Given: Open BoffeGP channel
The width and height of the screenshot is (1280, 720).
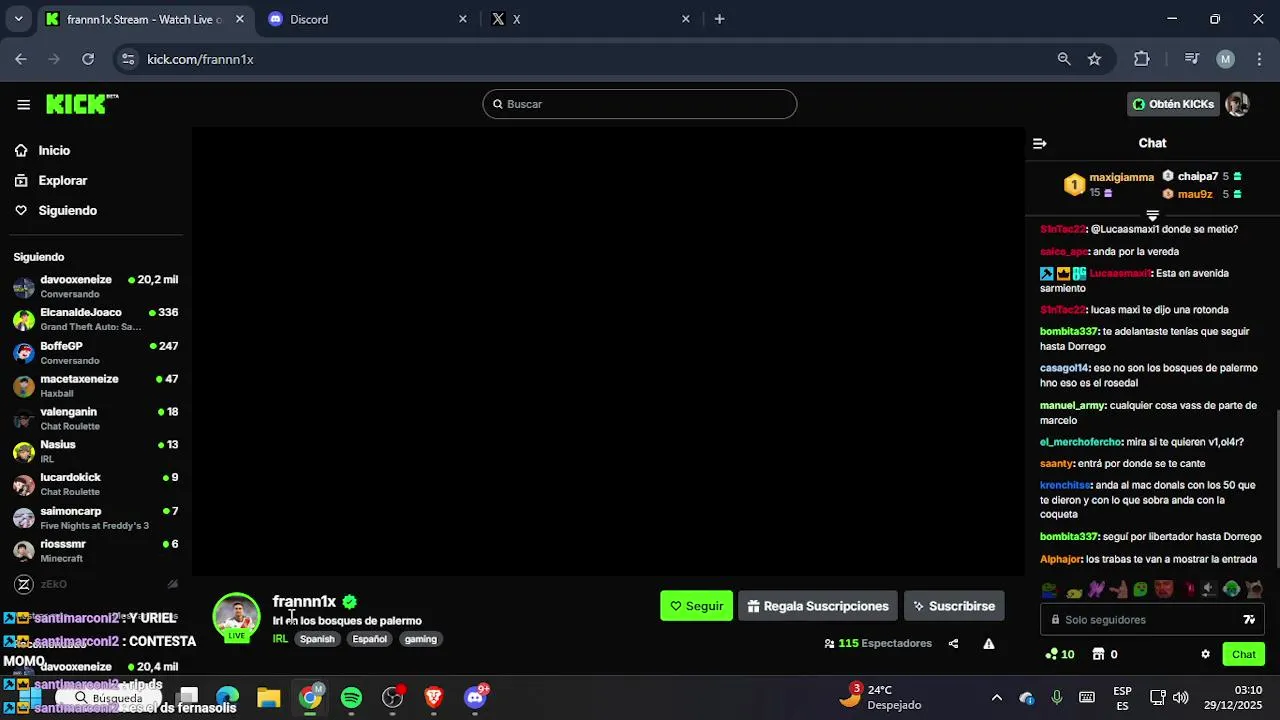Looking at the screenshot, I should [x=95, y=352].
